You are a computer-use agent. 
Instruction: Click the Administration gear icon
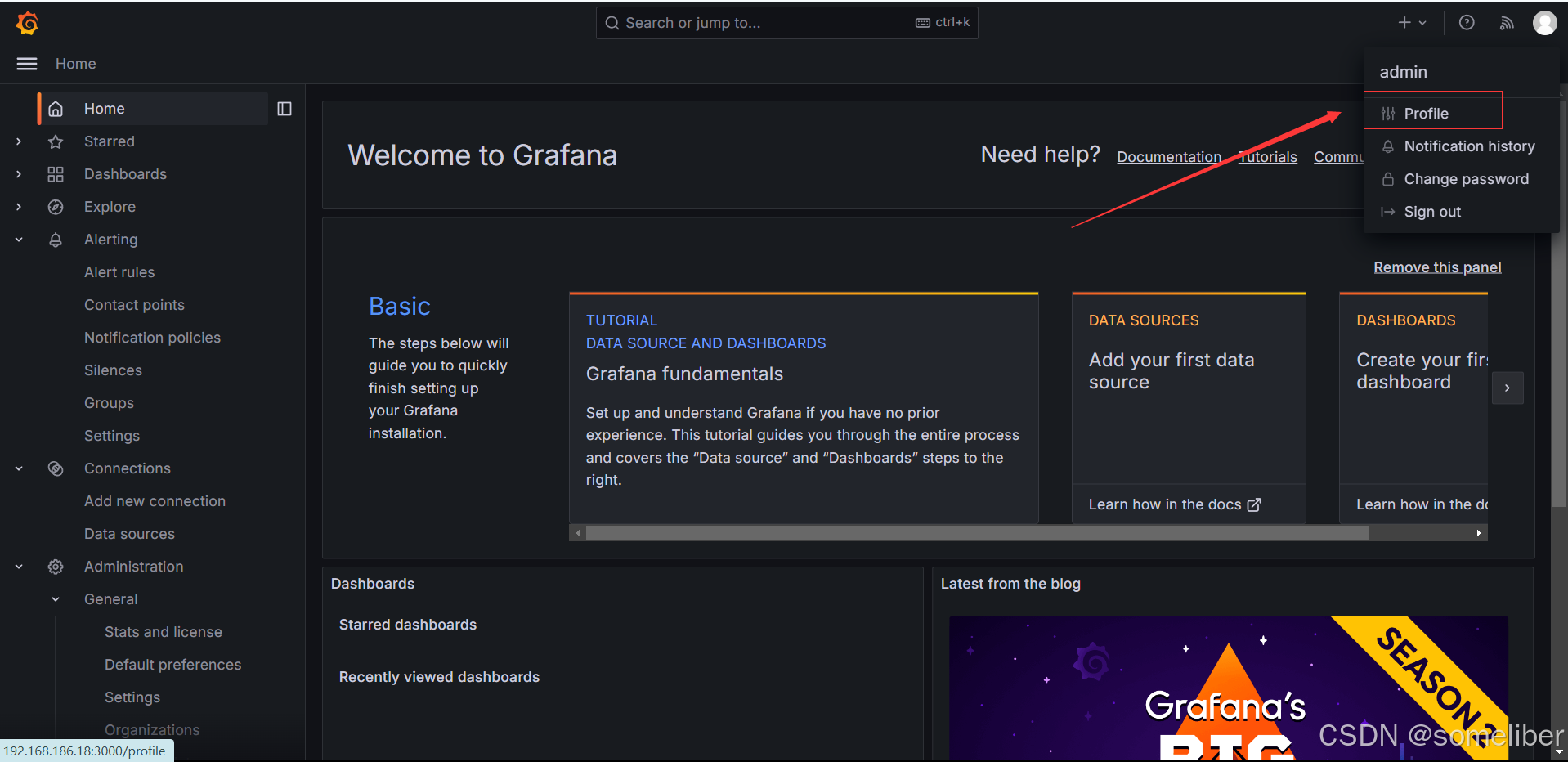56,567
